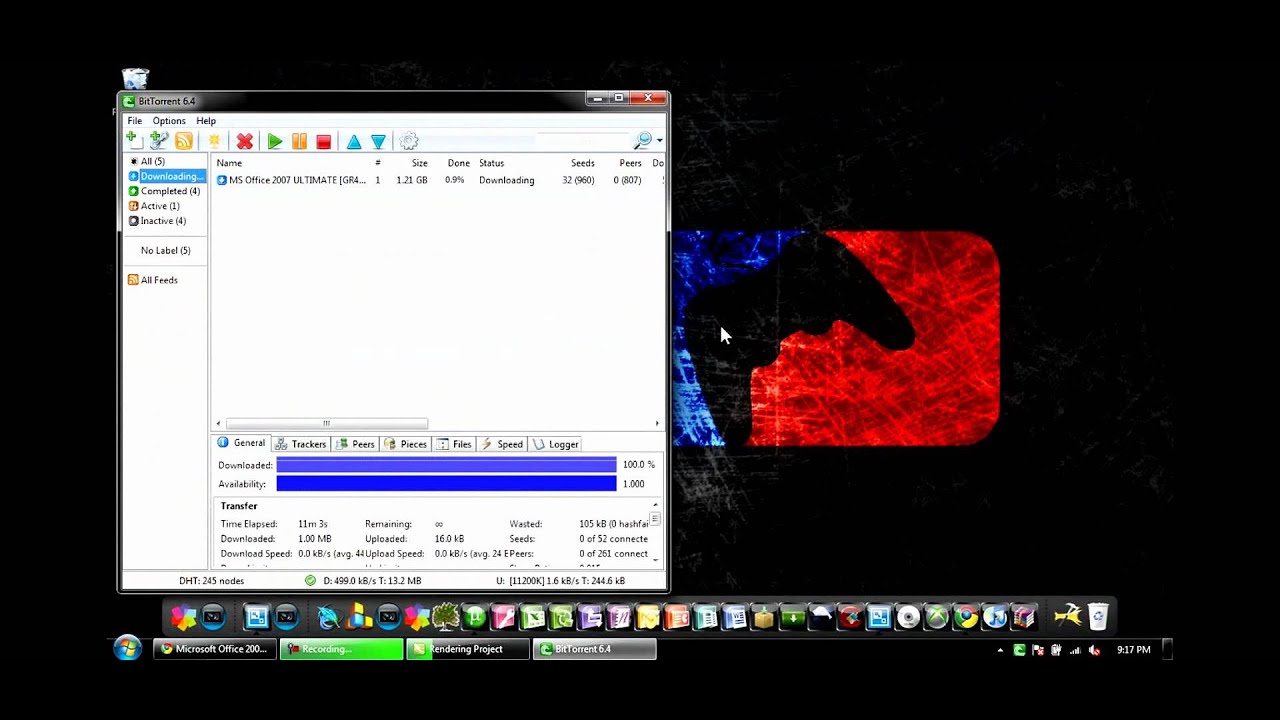The image size is (1280, 720).
Task: Switch to the Logger tab
Action: [556, 444]
